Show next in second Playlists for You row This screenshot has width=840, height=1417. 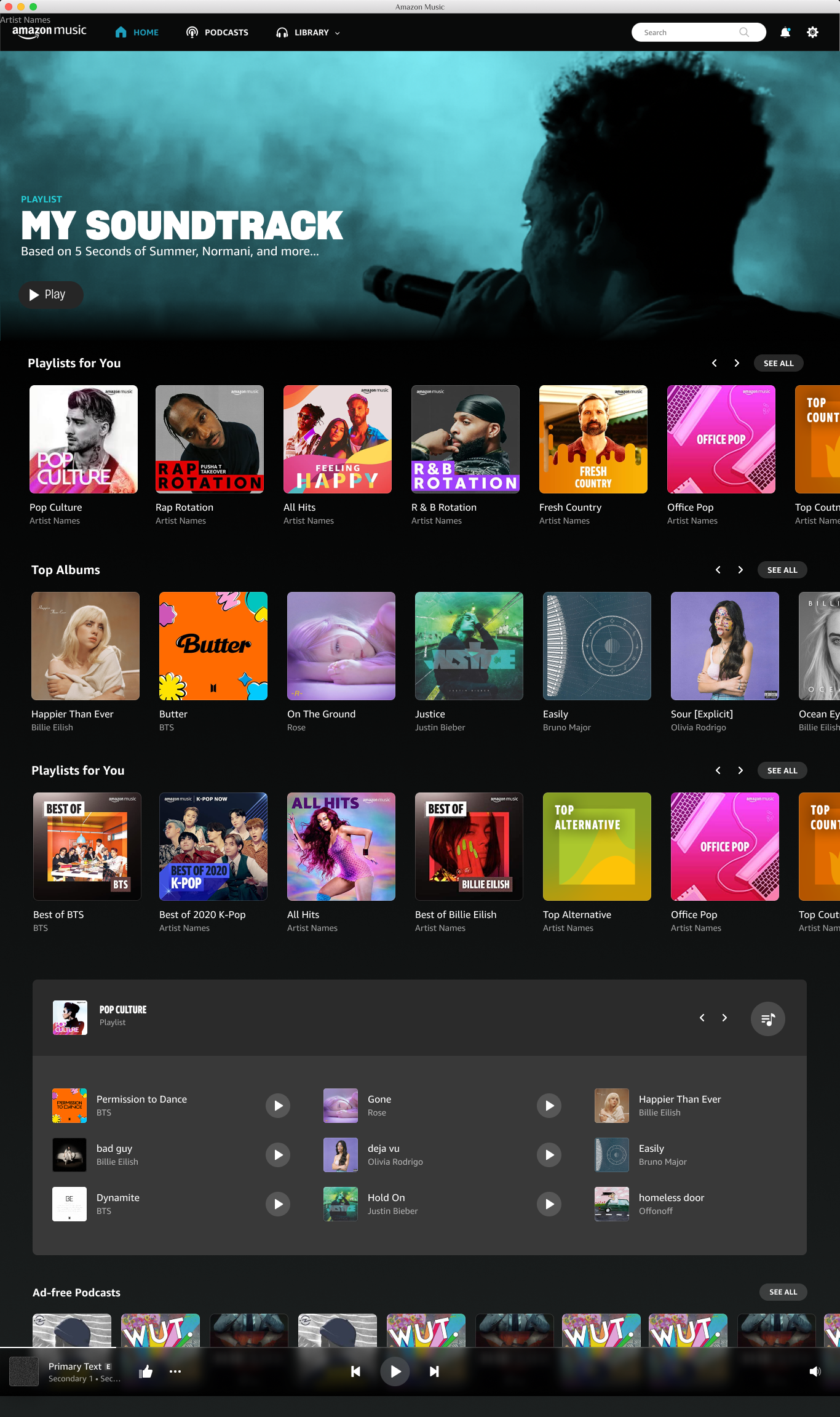(x=740, y=770)
